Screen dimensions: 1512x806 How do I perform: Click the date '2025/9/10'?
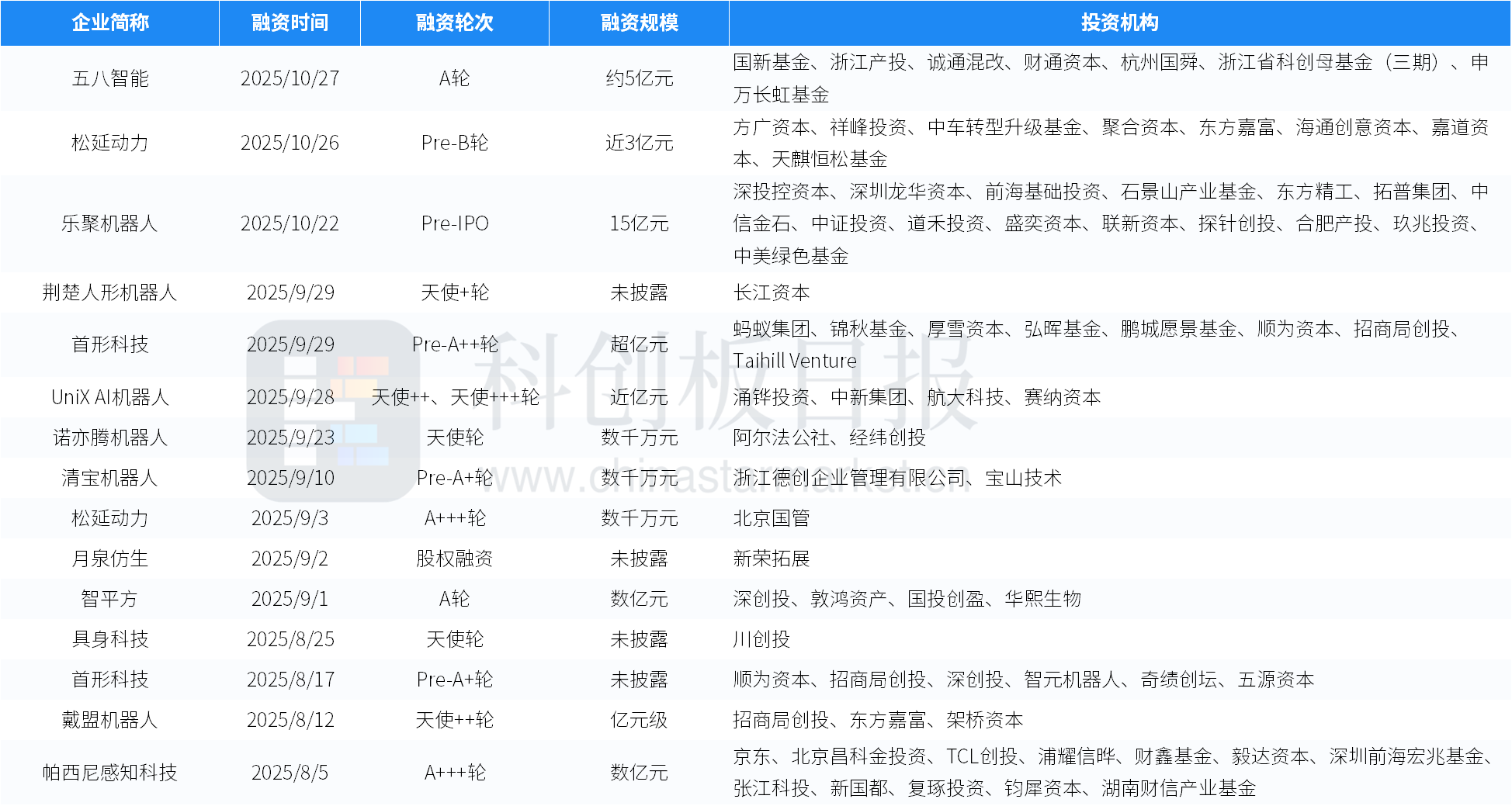pyautogui.click(x=290, y=478)
